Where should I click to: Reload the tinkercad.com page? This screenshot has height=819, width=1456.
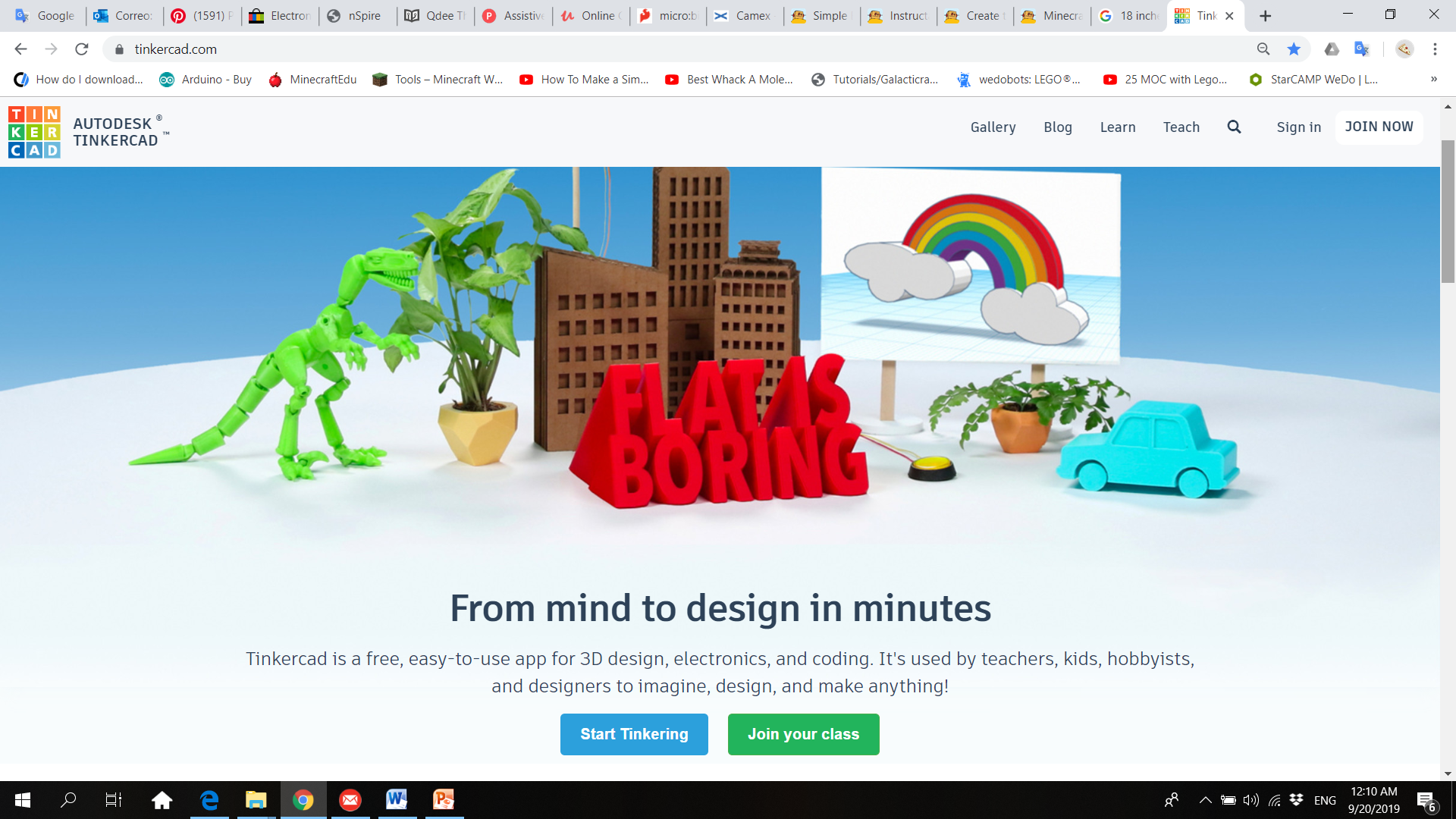(x=82, y=49)
